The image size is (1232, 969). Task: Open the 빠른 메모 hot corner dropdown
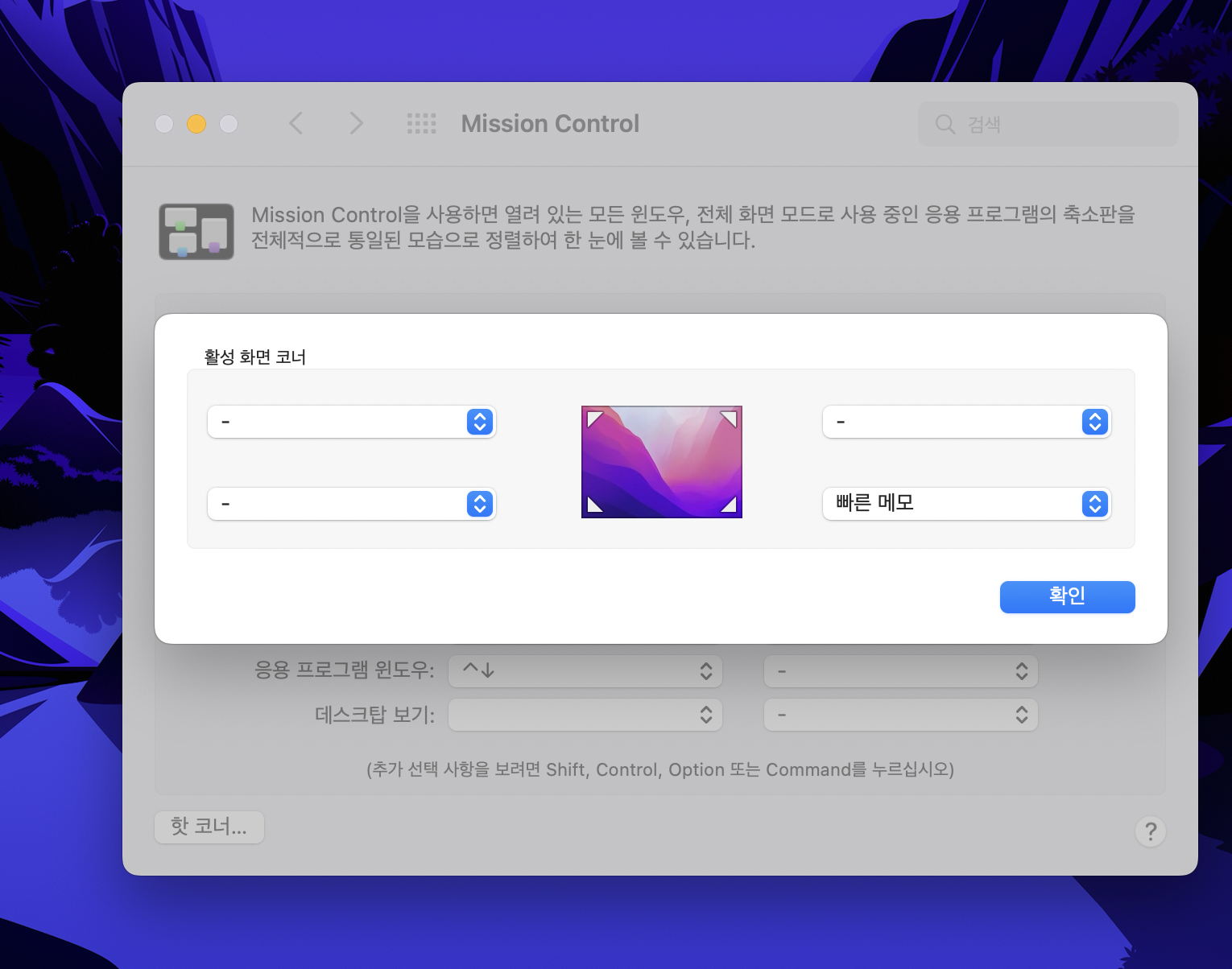[x=966, y=504]
